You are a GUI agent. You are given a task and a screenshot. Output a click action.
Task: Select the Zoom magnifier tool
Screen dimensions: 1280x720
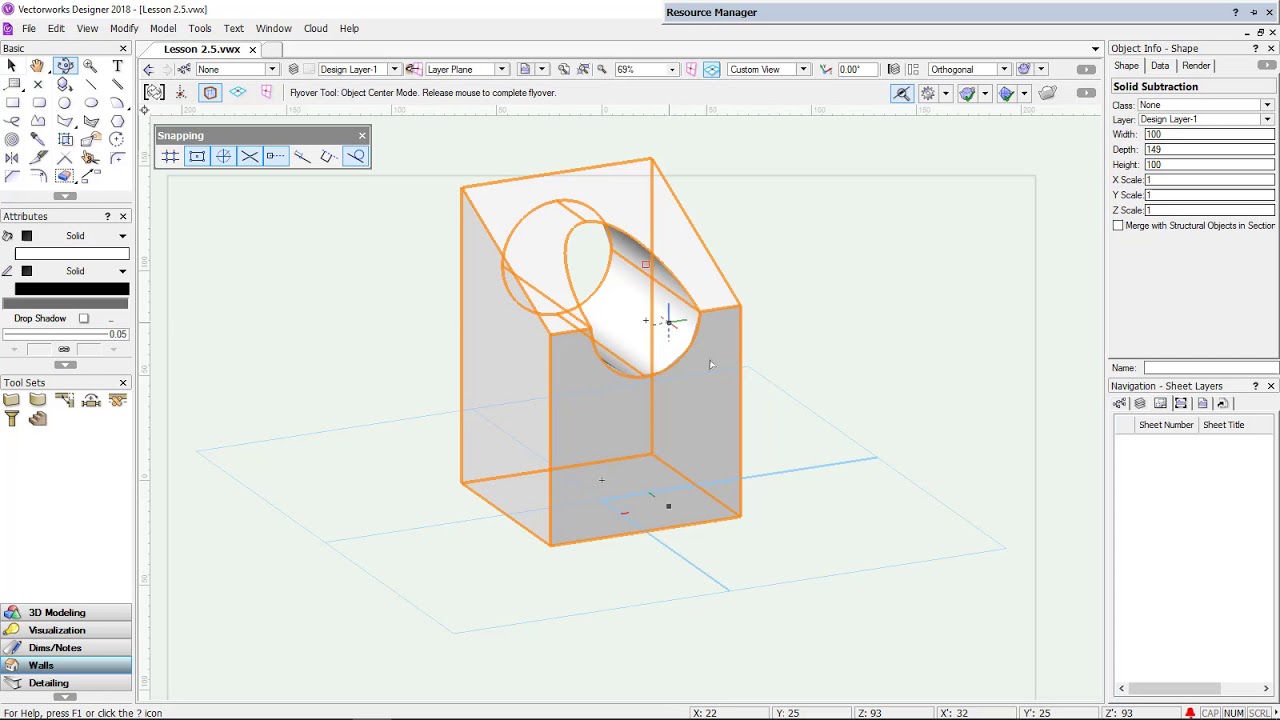point(91,66)
